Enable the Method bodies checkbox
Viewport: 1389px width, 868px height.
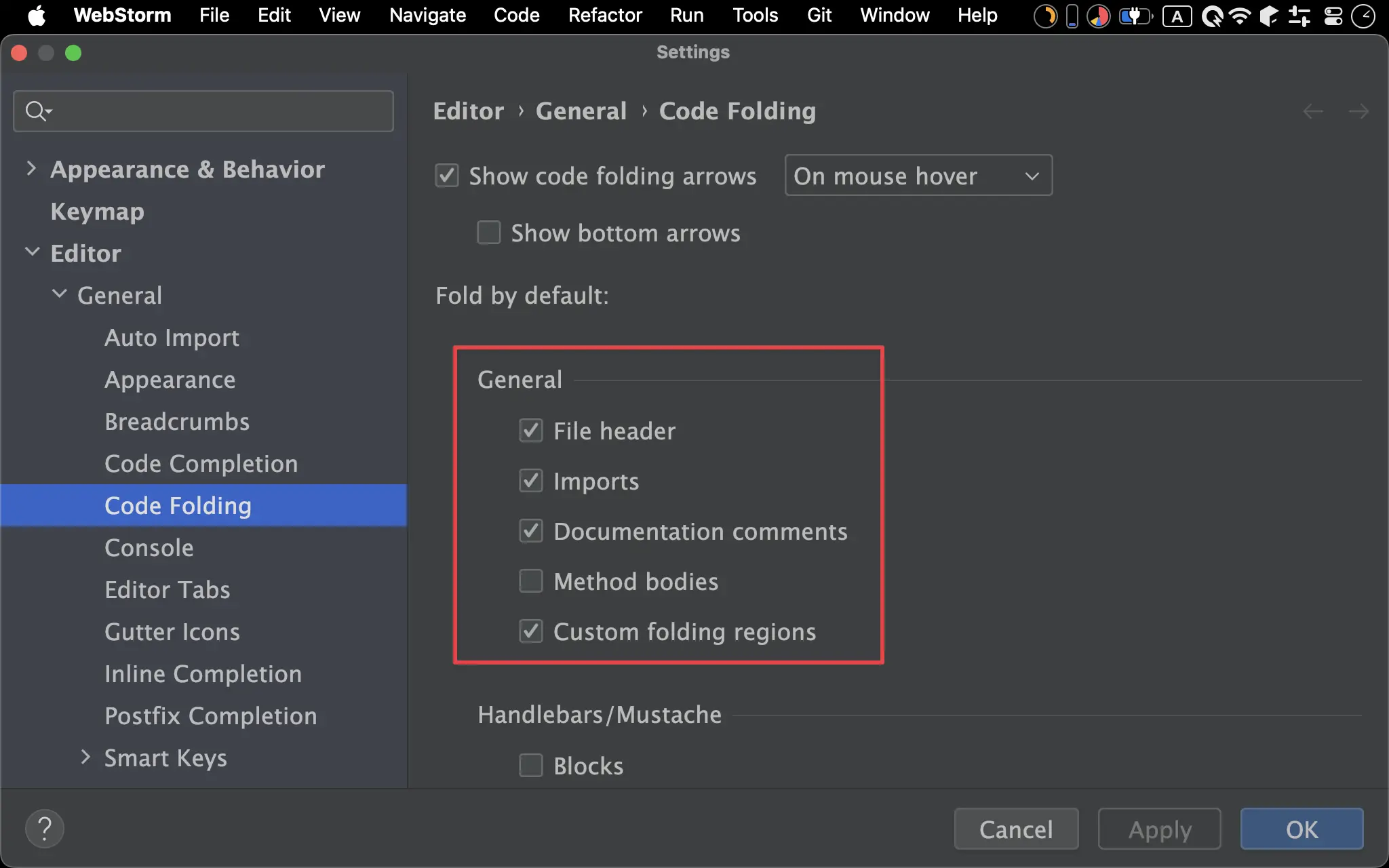pos(531,581)
